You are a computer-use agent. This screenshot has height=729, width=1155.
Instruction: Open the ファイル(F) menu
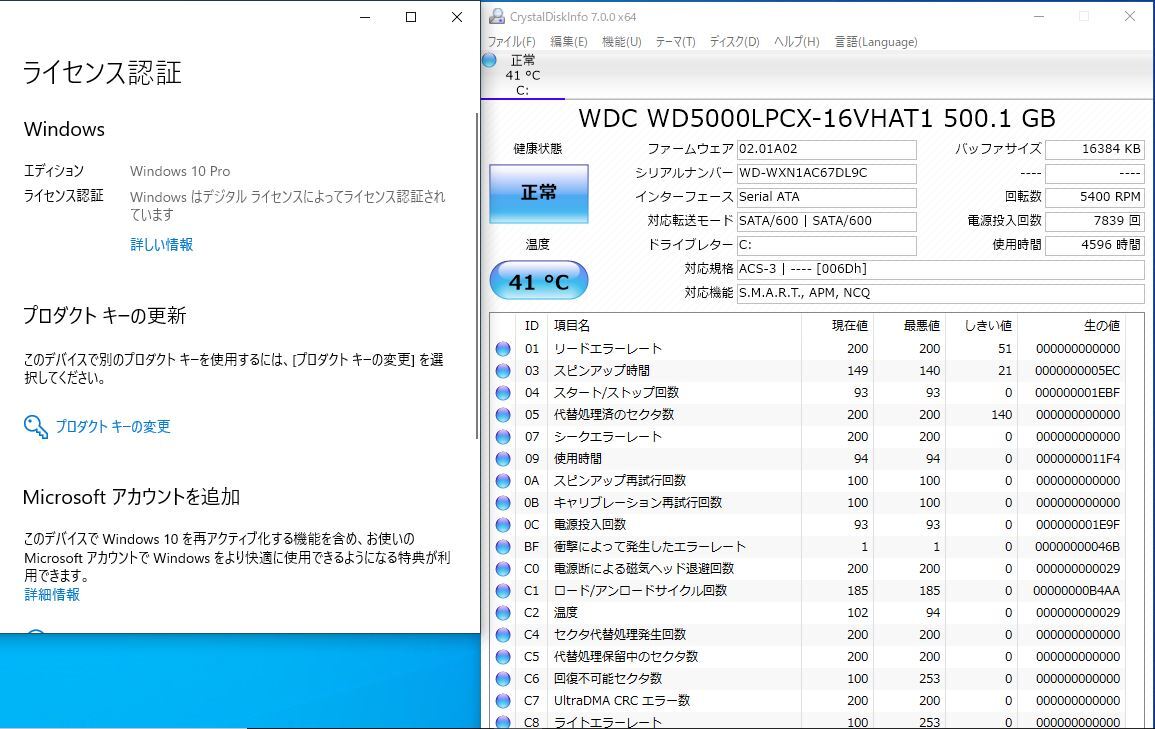coord(511,42)
